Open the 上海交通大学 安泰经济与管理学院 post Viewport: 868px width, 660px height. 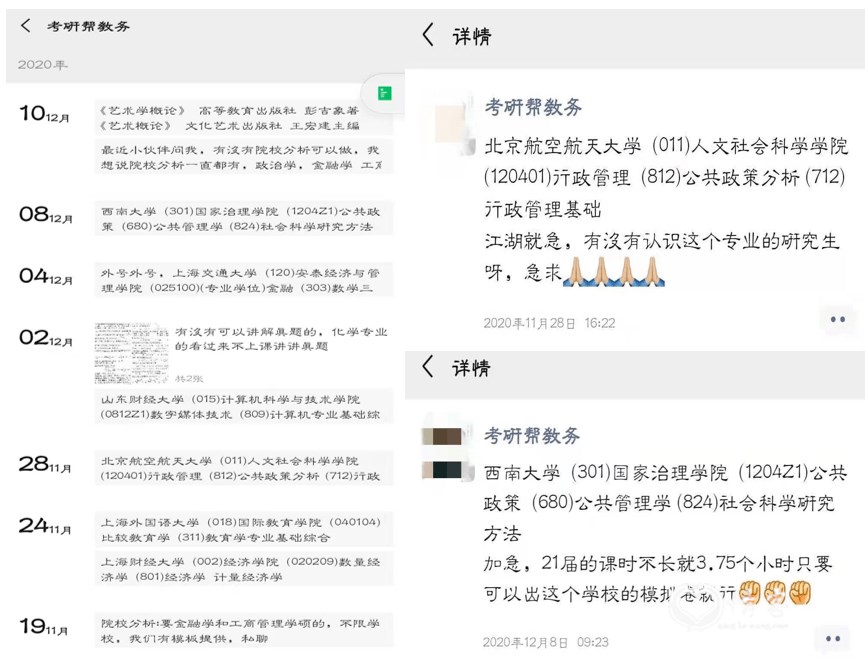pos(244,280)
